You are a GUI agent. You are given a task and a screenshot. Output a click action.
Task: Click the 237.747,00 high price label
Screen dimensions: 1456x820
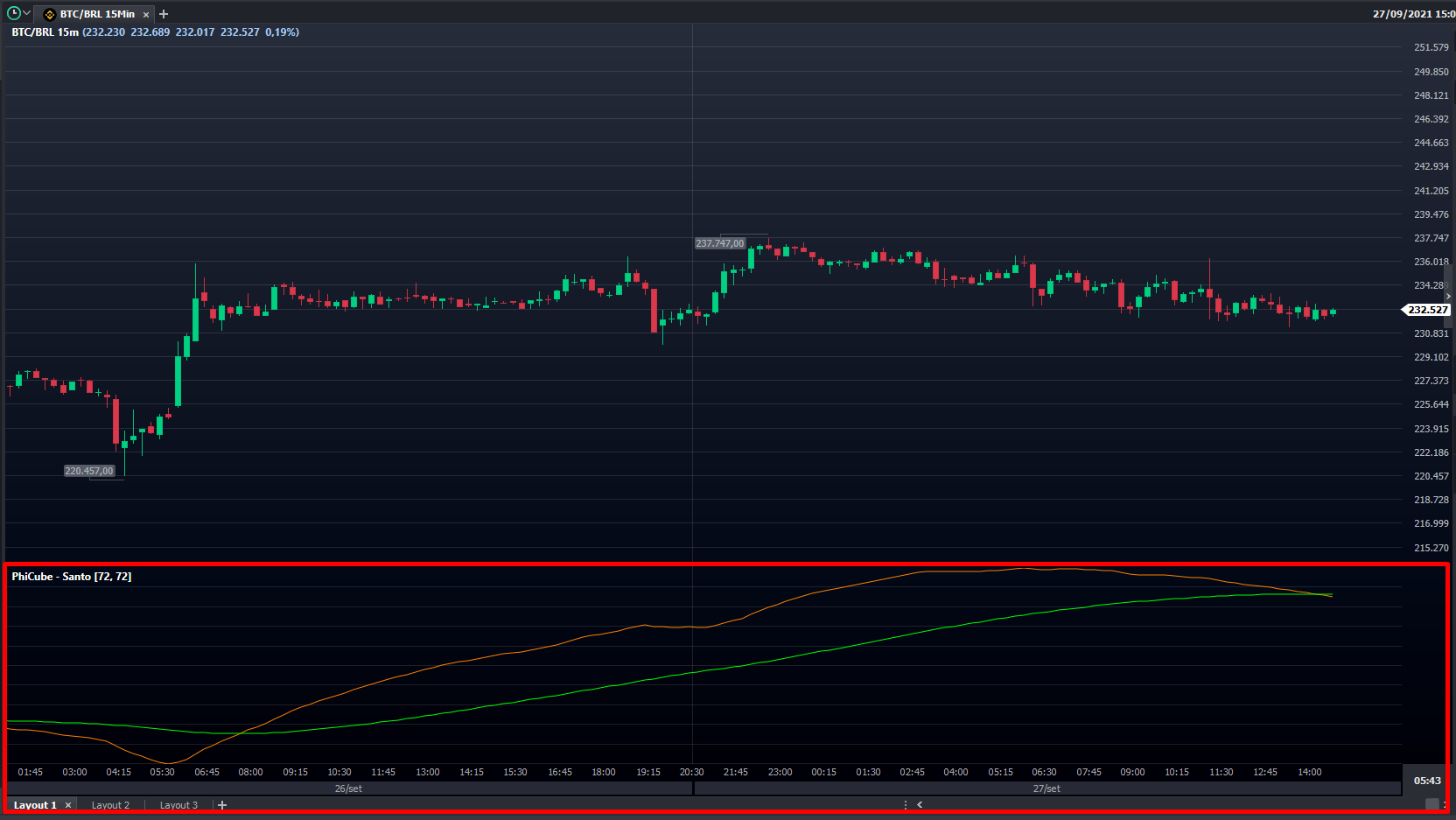pos(720,243)
